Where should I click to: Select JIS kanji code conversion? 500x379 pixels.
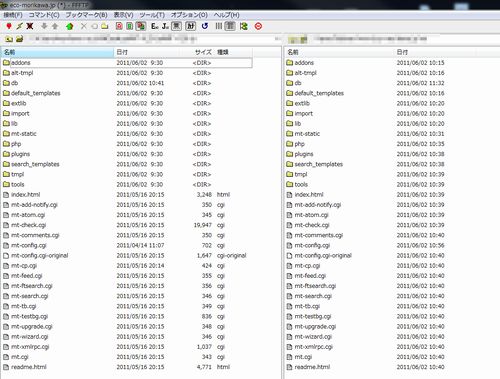click(x=165, y=26)
